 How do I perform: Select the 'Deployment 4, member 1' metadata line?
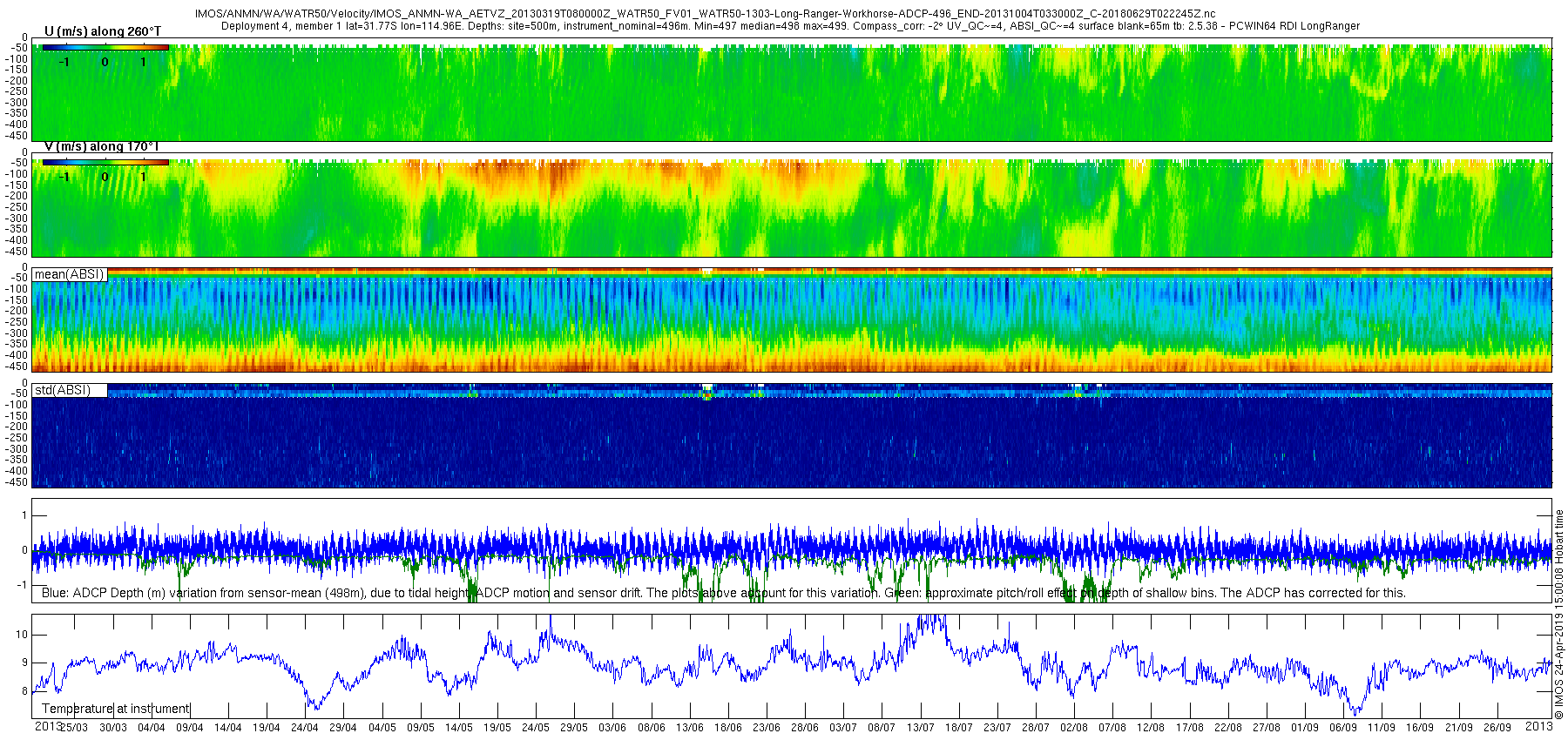coord(790,26)
